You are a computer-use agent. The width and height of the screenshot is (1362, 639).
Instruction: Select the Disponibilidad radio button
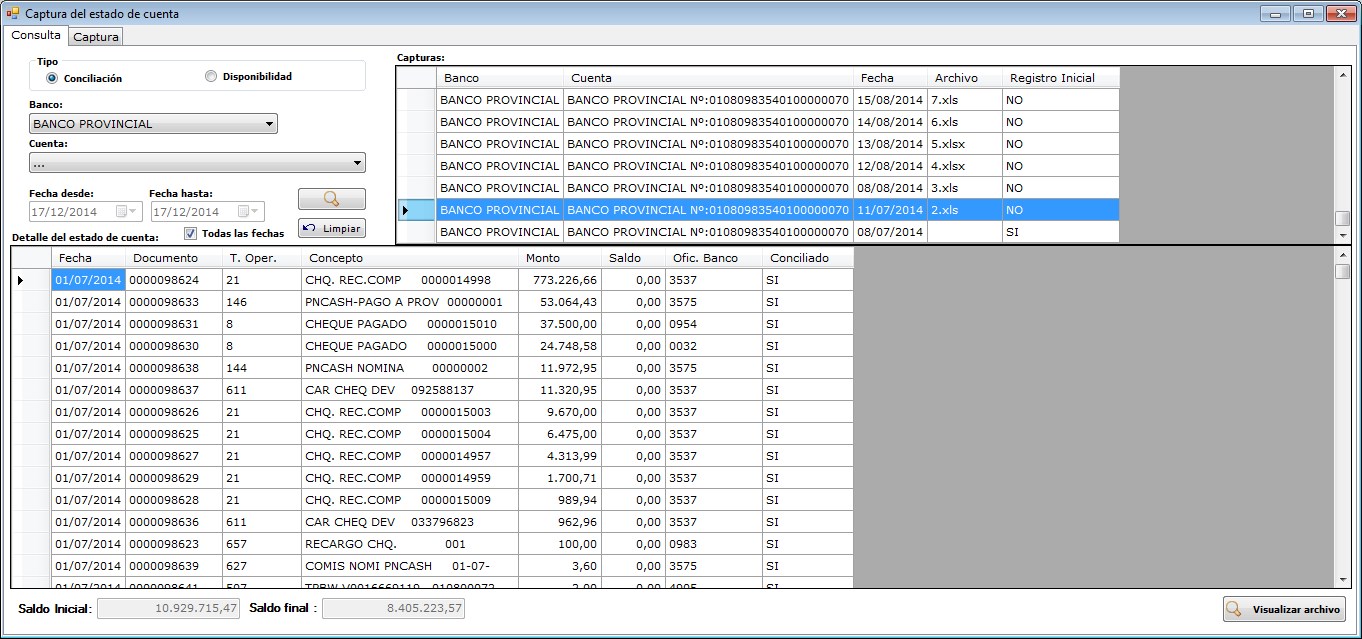(211, 76)
